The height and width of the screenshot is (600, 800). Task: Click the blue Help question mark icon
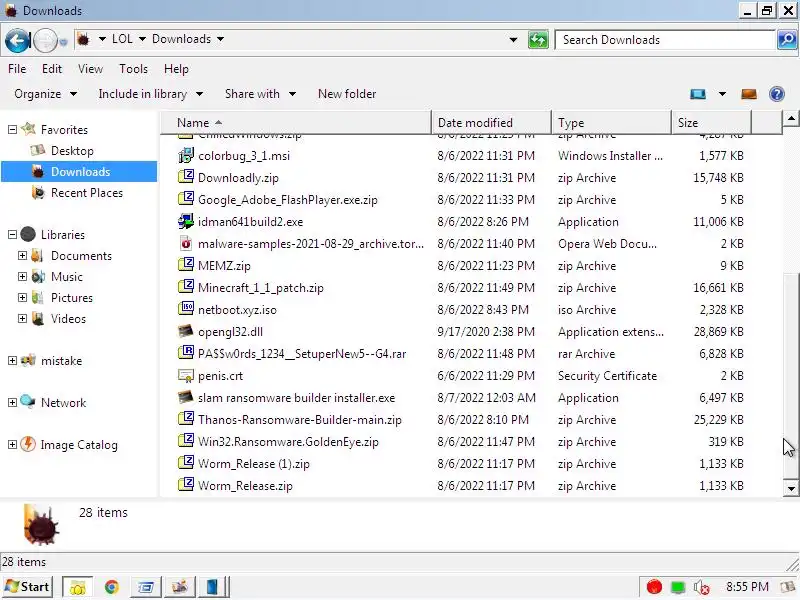click(777, 94)
